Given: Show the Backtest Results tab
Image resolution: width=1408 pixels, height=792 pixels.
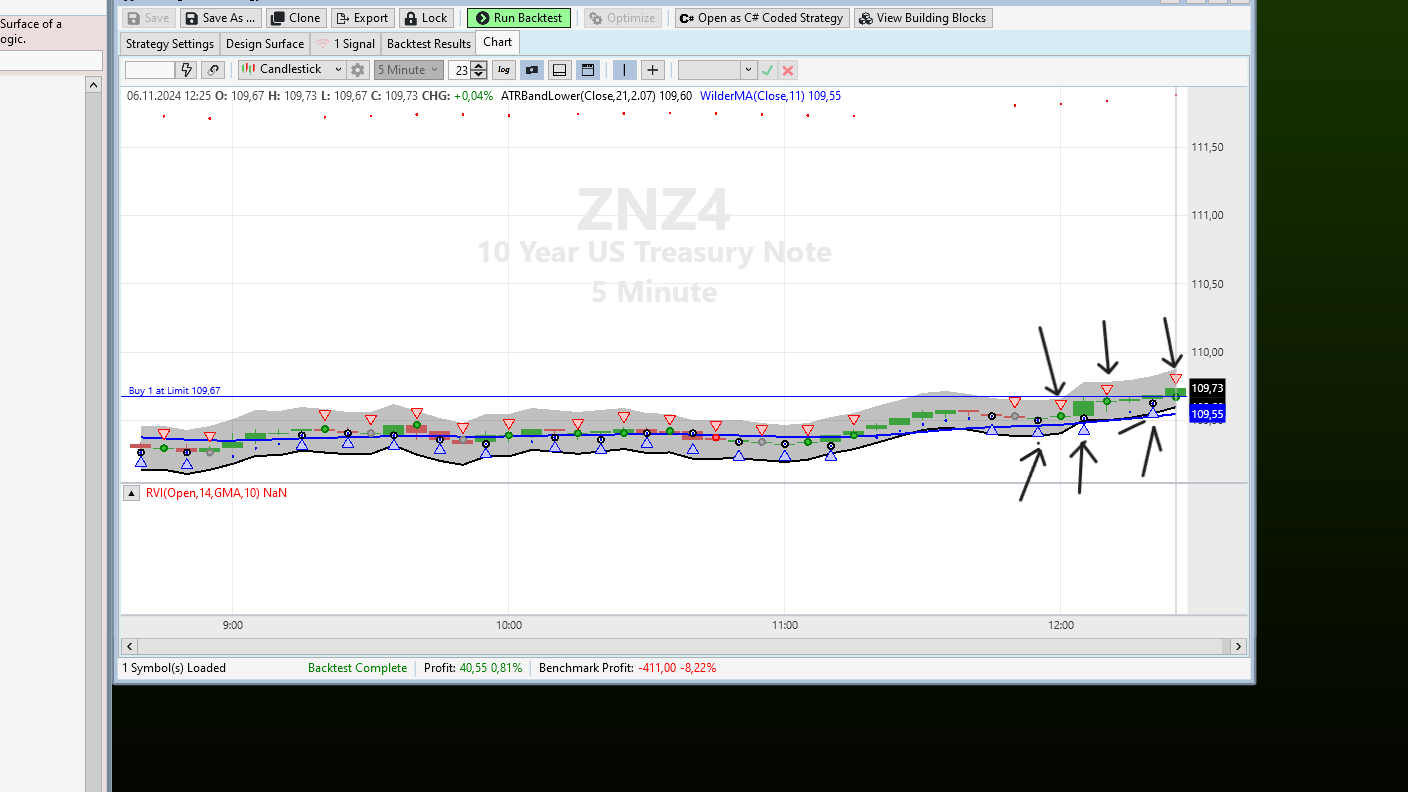Looking at the screenshot, I should click(x=429, y=44).
